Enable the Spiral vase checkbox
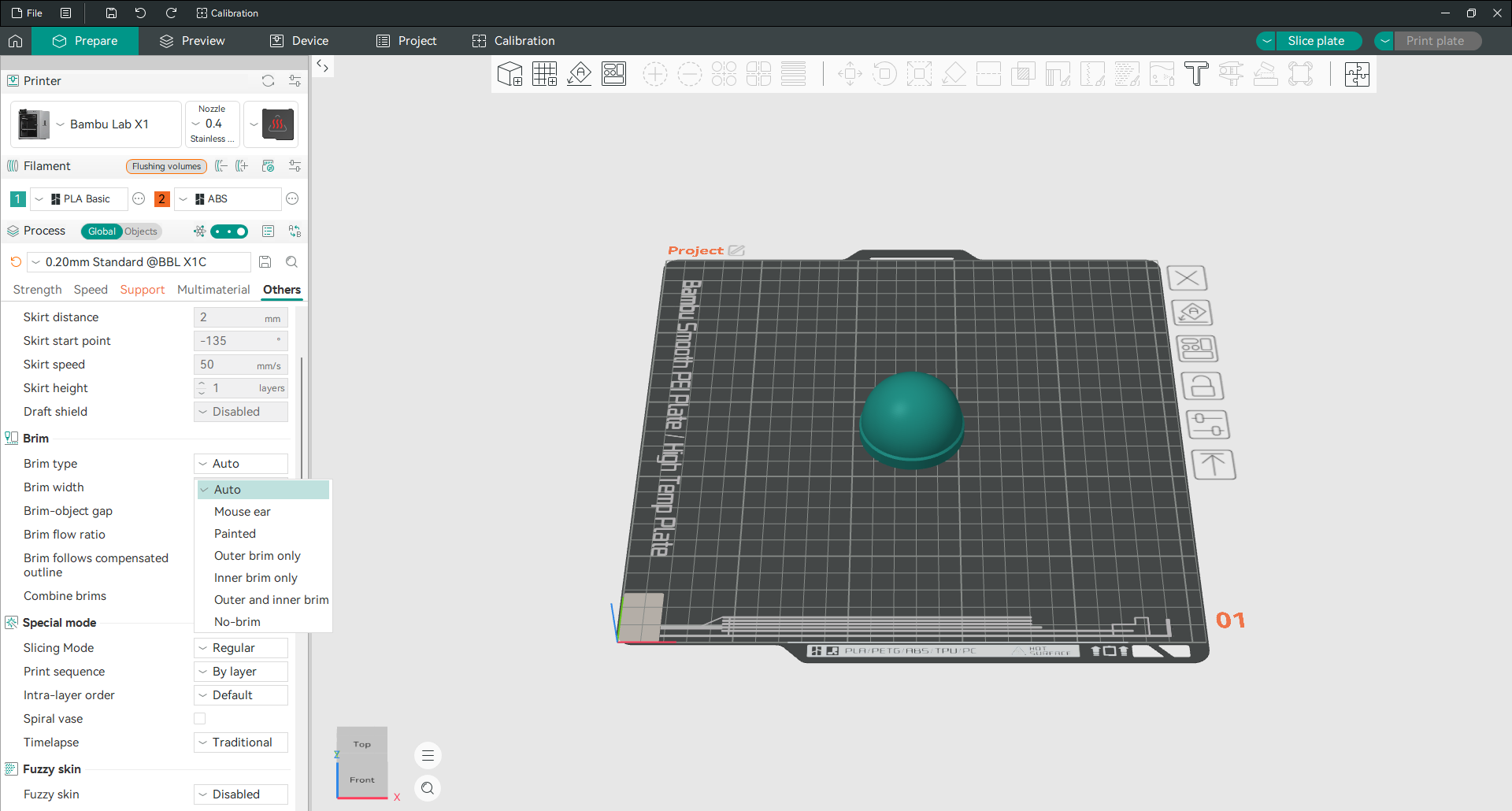 point(200,719)
